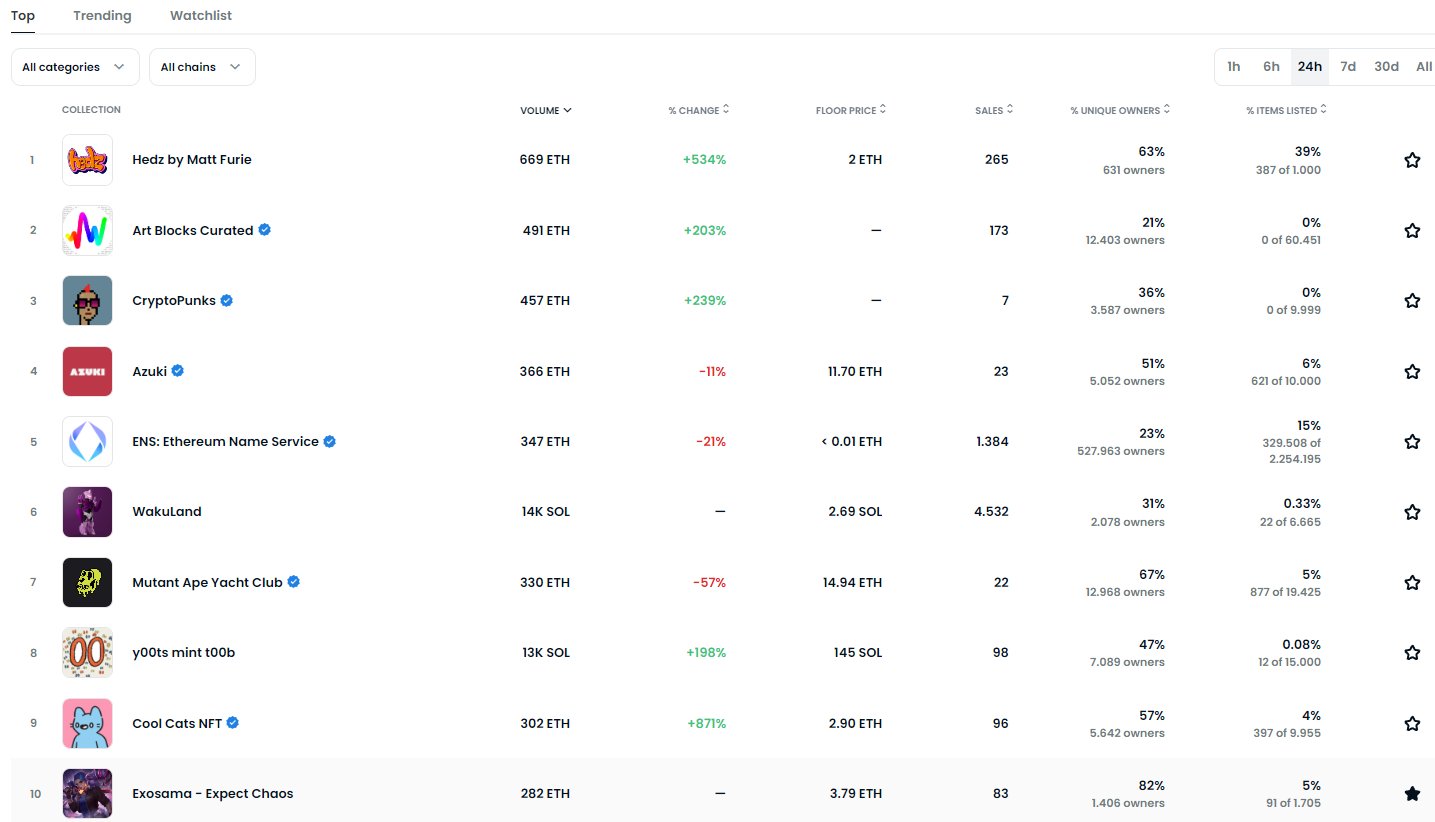Click the +871% change value
The width and height of the screenshot is (1435, 822).
(x=706, y=723)
